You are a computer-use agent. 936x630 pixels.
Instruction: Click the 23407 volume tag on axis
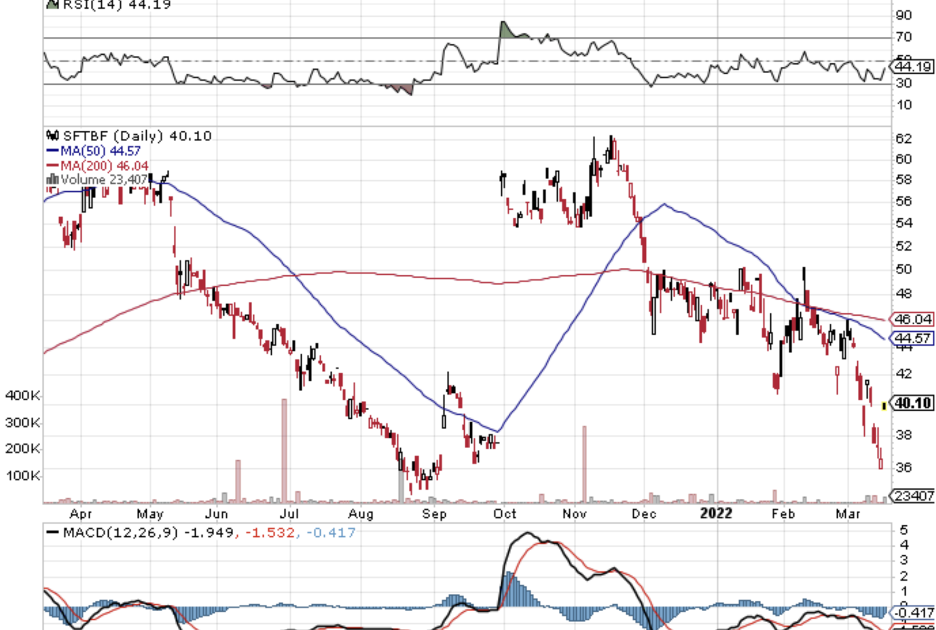913,495
